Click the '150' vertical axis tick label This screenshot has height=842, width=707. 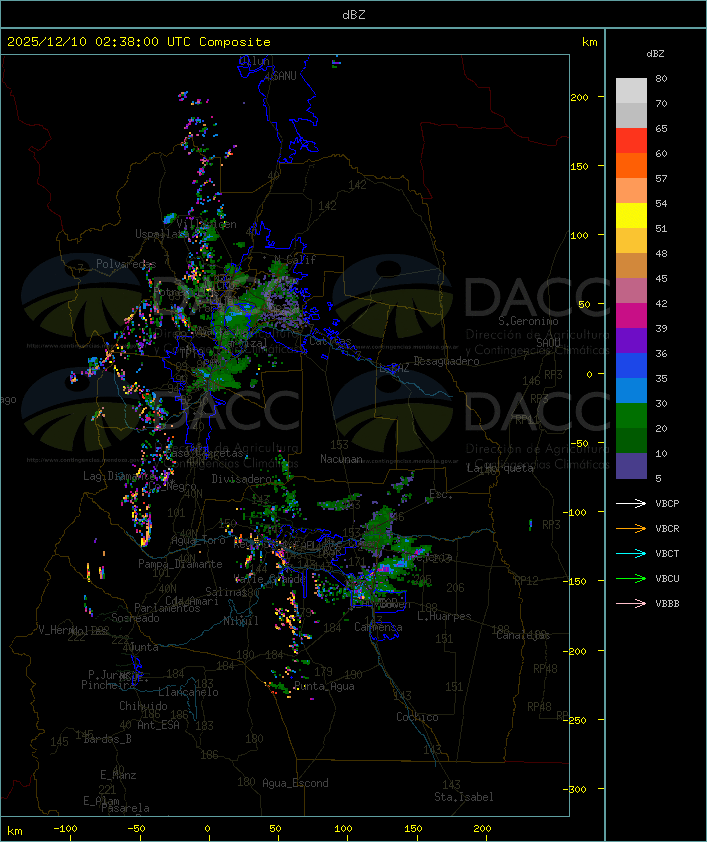579,166
